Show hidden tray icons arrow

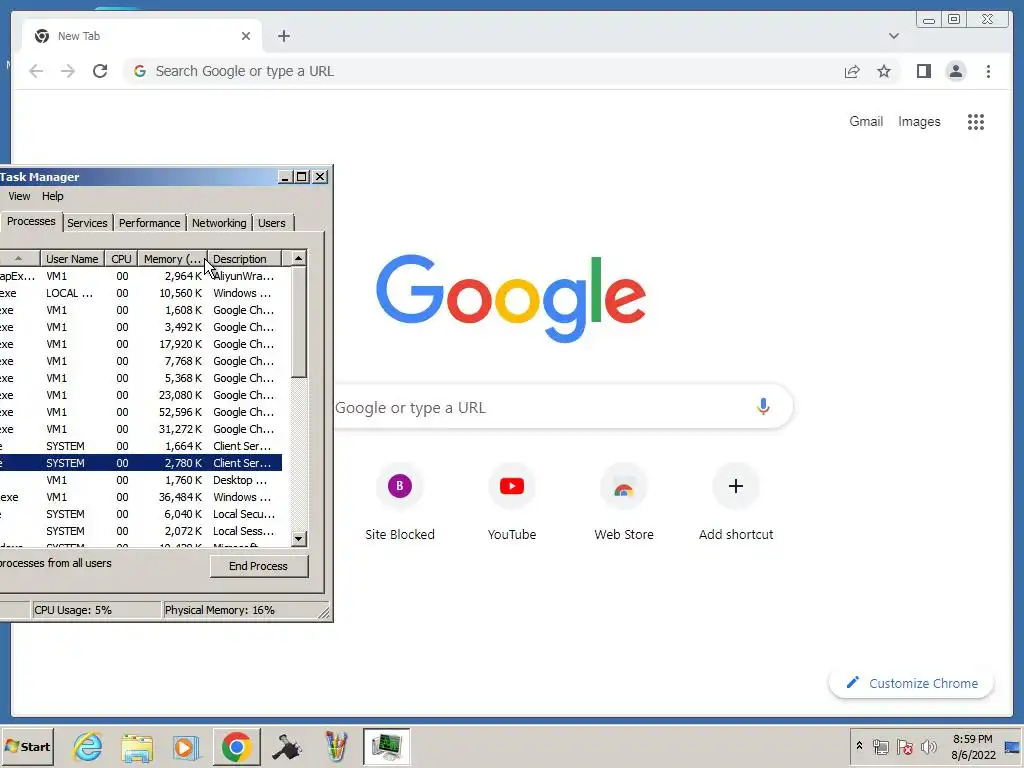tap(859, 746)
